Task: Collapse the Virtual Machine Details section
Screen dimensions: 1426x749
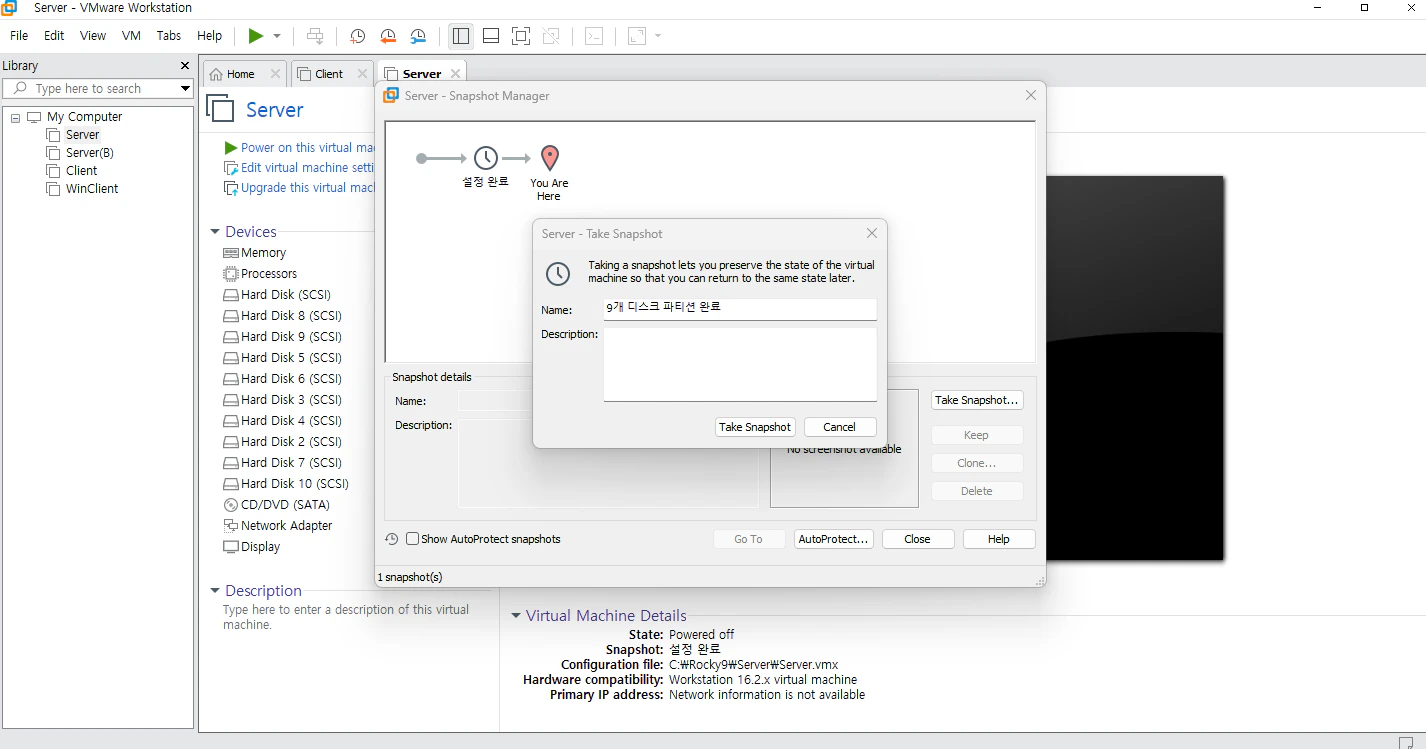Action: [x=516, y=616]
